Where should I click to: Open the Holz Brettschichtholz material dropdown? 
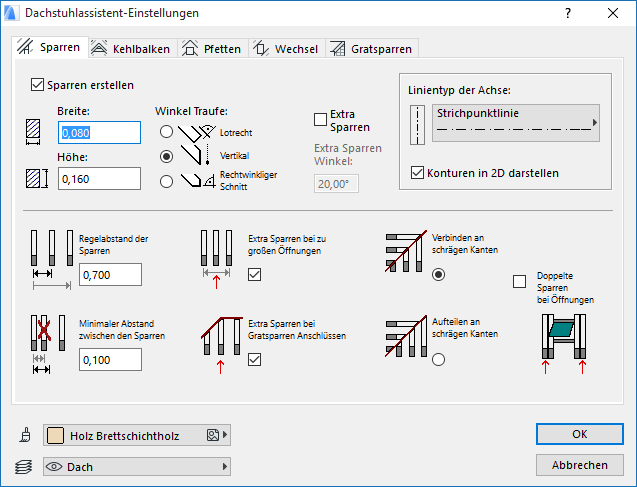point(137,435)
